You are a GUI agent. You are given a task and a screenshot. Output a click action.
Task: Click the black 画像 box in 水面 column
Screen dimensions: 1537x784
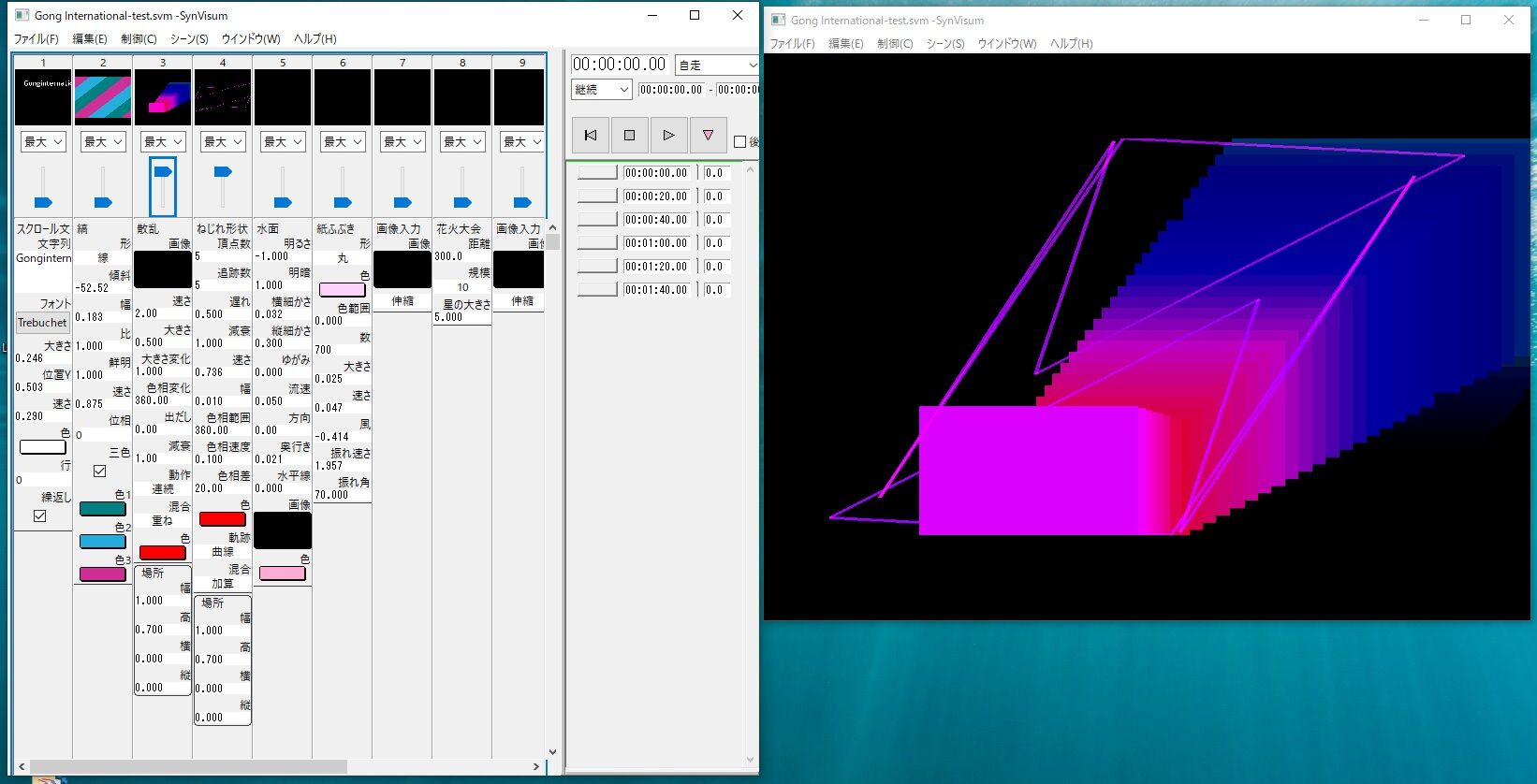[x=283, y=530]
